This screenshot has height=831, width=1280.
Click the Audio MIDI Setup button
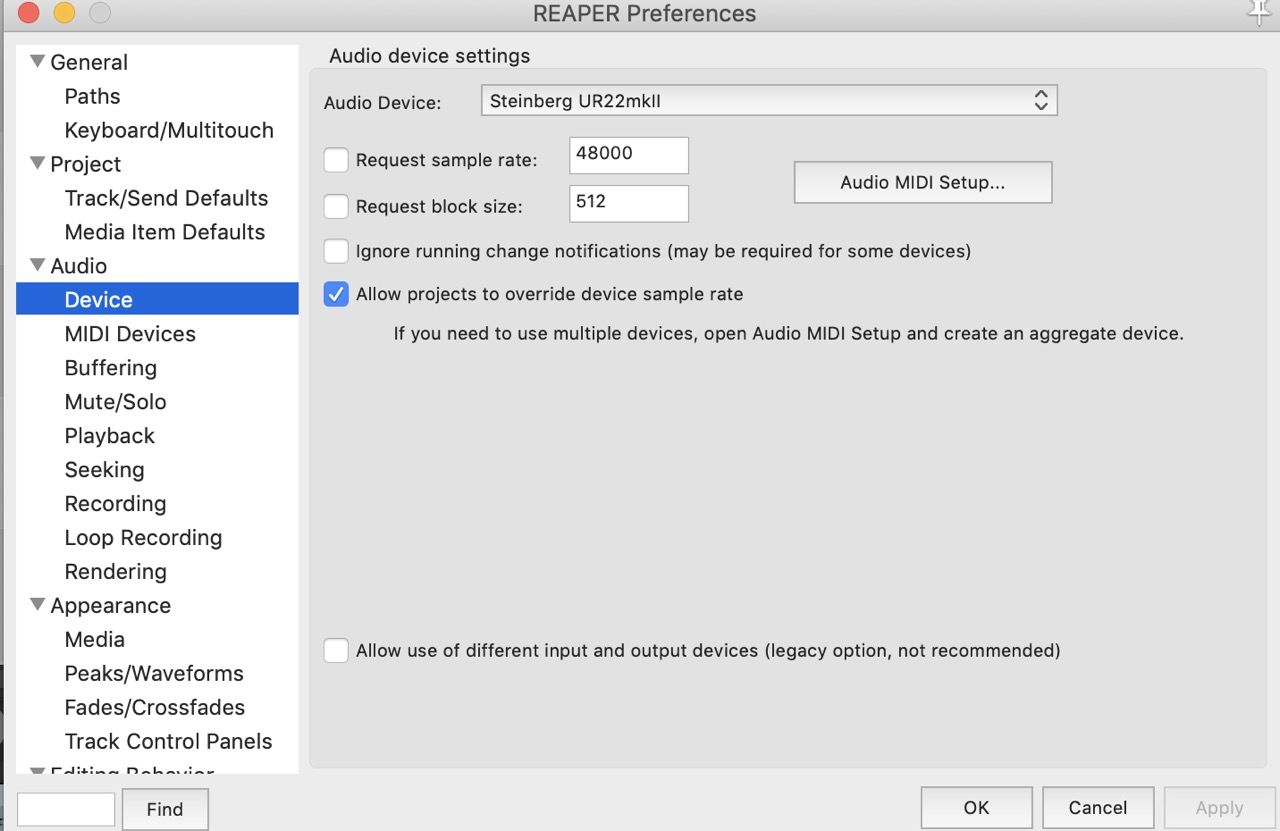(x=922, y=183)
